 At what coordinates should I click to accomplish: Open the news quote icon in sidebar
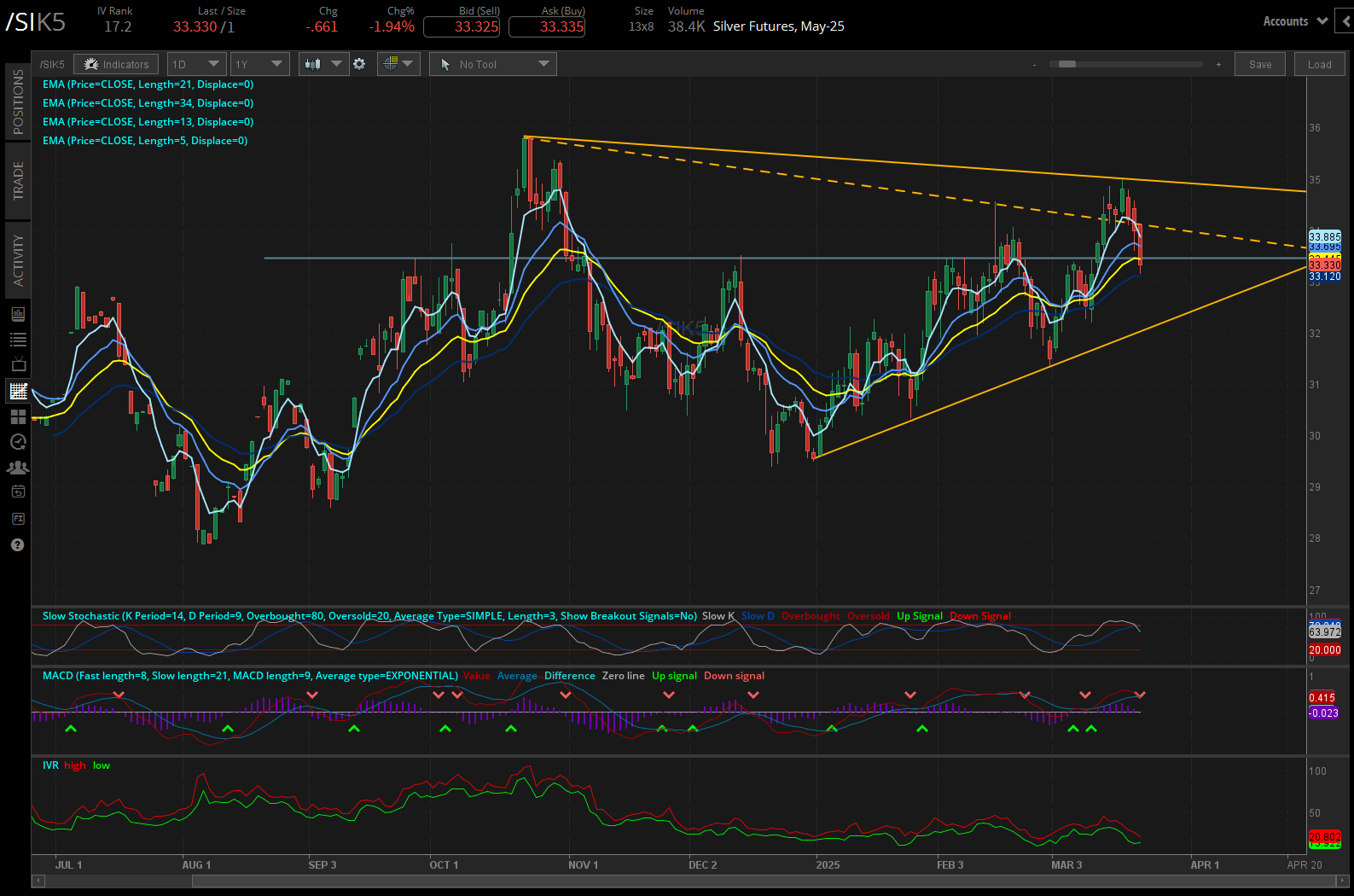tap(18, 314)
